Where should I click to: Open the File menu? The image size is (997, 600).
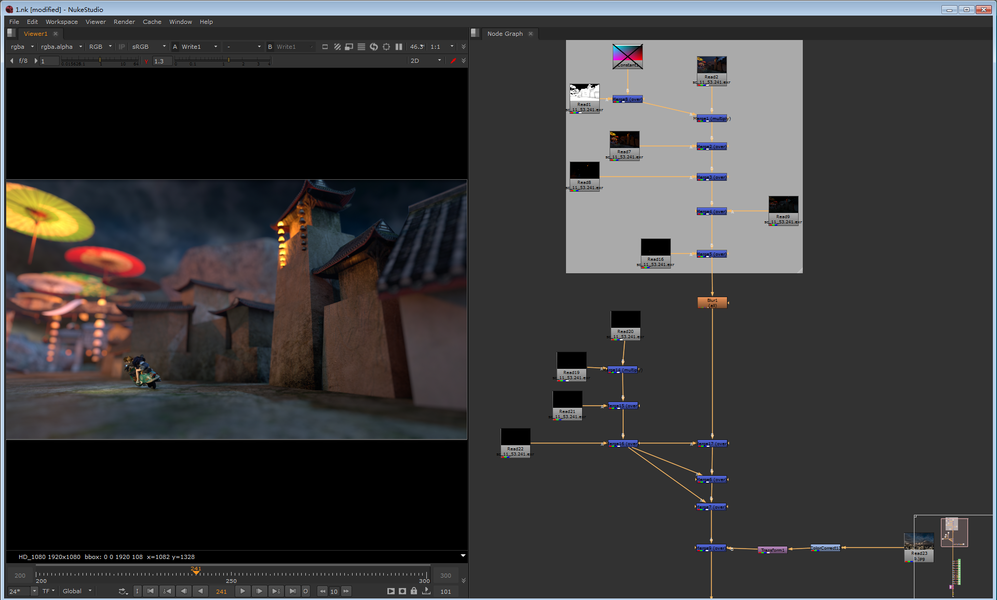(14, 22)
